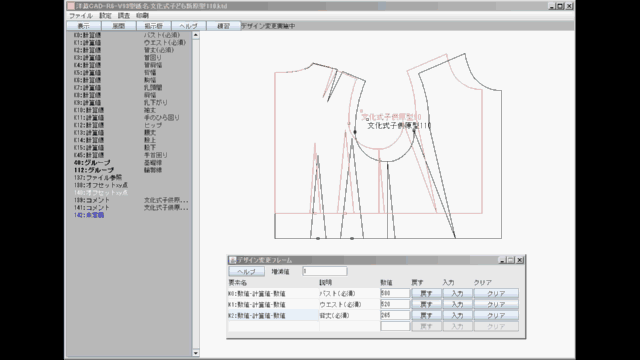Click クリア for the 背丈(必須) row

[496, 315]
